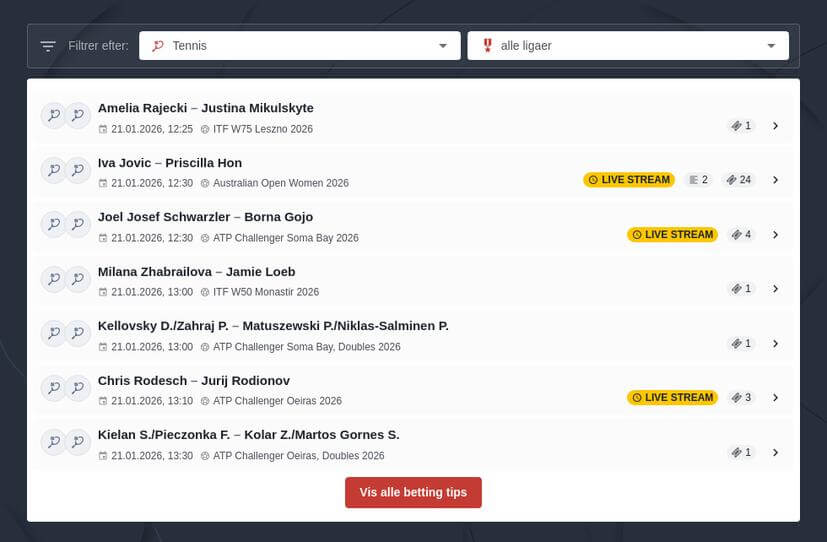Screen dimensions: 827x542
Task: Open Joel Josef Schwarzler – Borna Gojo match
Action: pyautogui.click(x=414, y=226)
